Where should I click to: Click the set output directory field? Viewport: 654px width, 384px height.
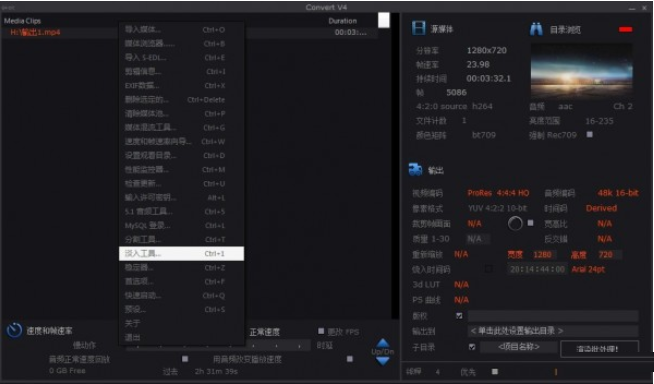[553, 331]
